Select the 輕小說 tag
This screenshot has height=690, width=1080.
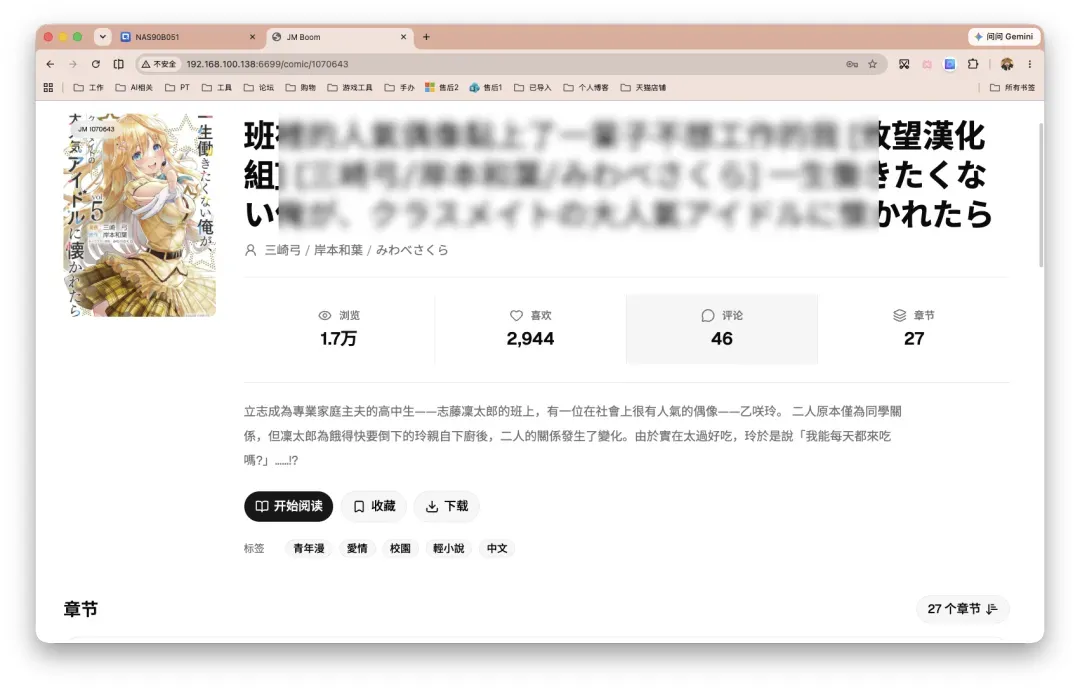[x=448, y=548]
